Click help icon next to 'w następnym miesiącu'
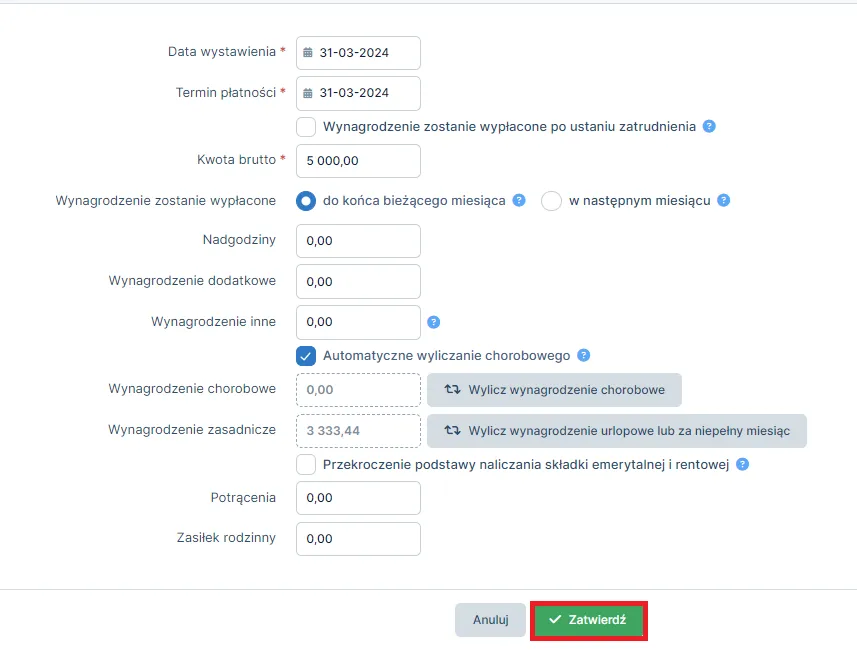The height and width of the screenshot is (650, 857). click(x=724, y=200)
